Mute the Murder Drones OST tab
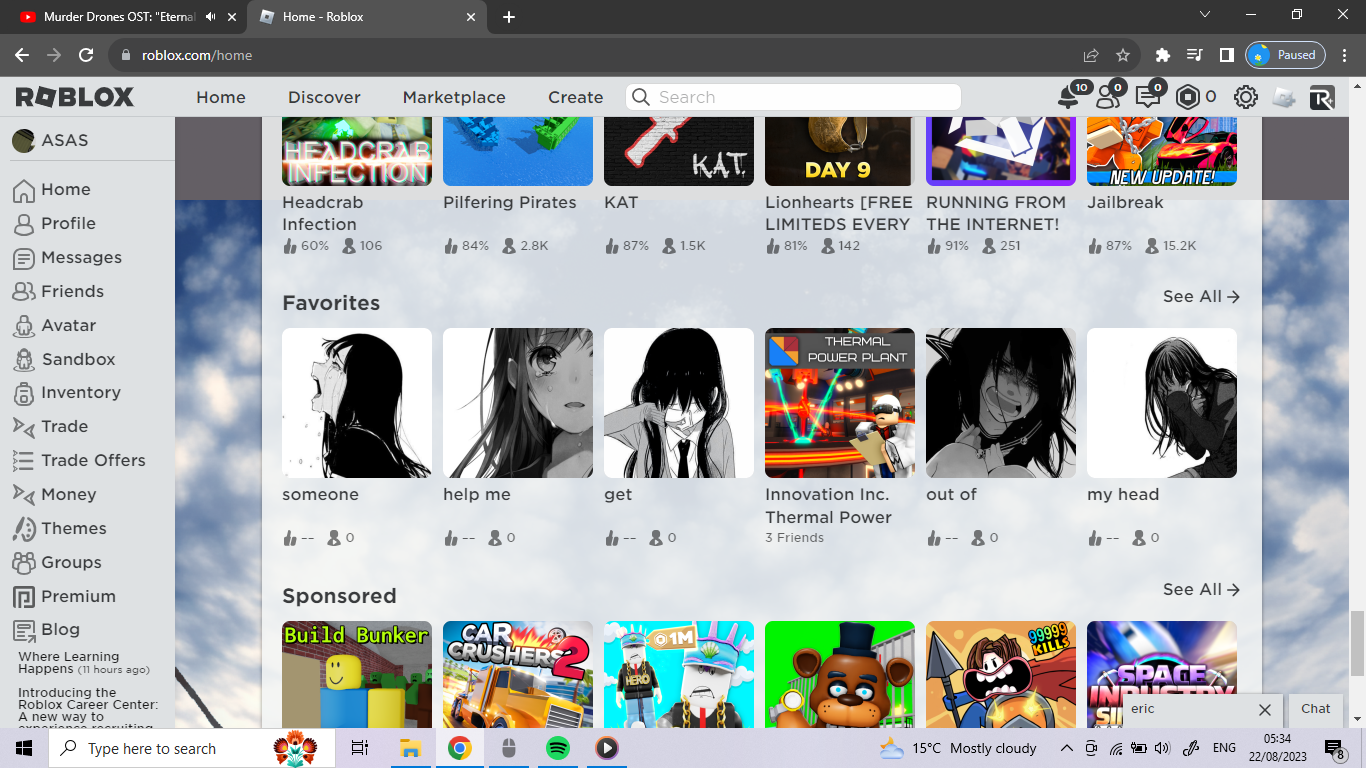This screenshot has height=768, width=1366. (x=211, y=17)
